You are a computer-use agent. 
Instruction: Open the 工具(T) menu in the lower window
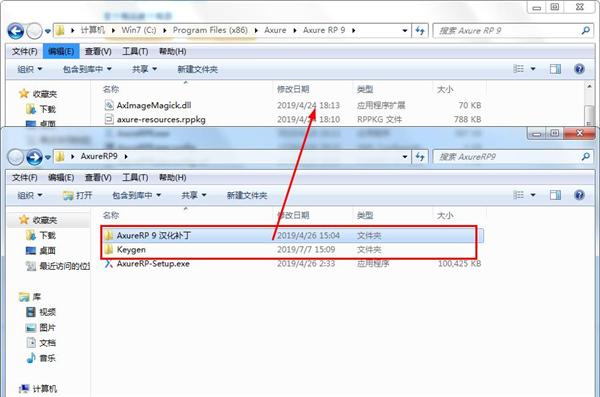point(135,178)
